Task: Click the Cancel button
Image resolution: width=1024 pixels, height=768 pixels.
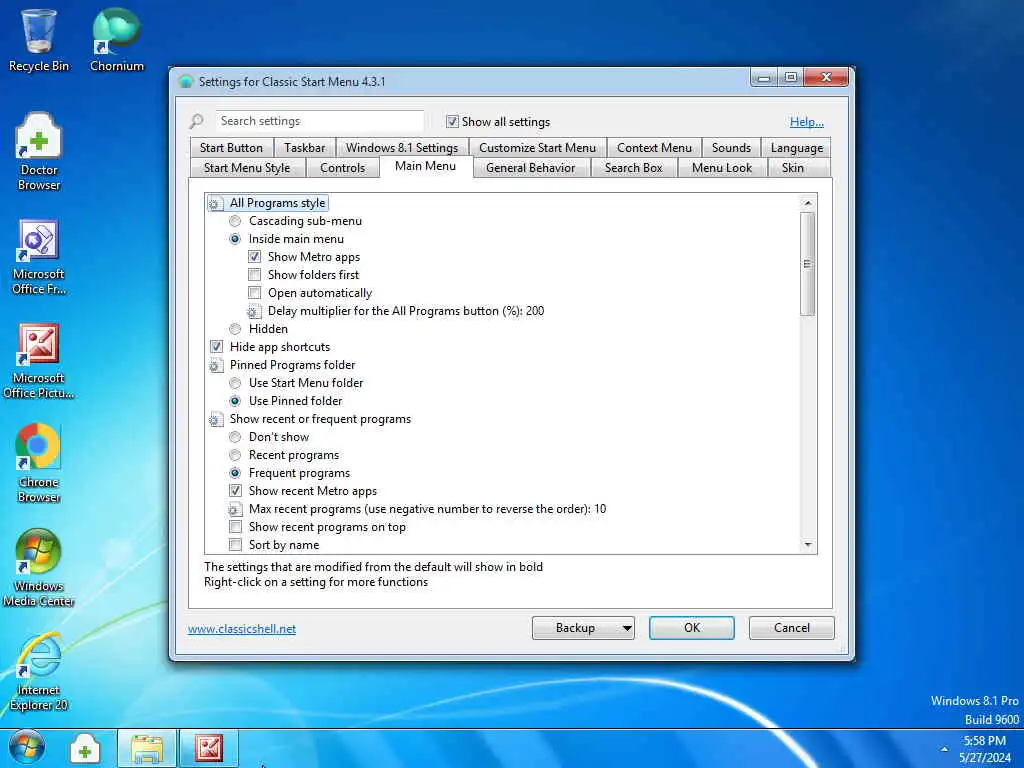Action: pyautogui.click(x=792, y=628)
